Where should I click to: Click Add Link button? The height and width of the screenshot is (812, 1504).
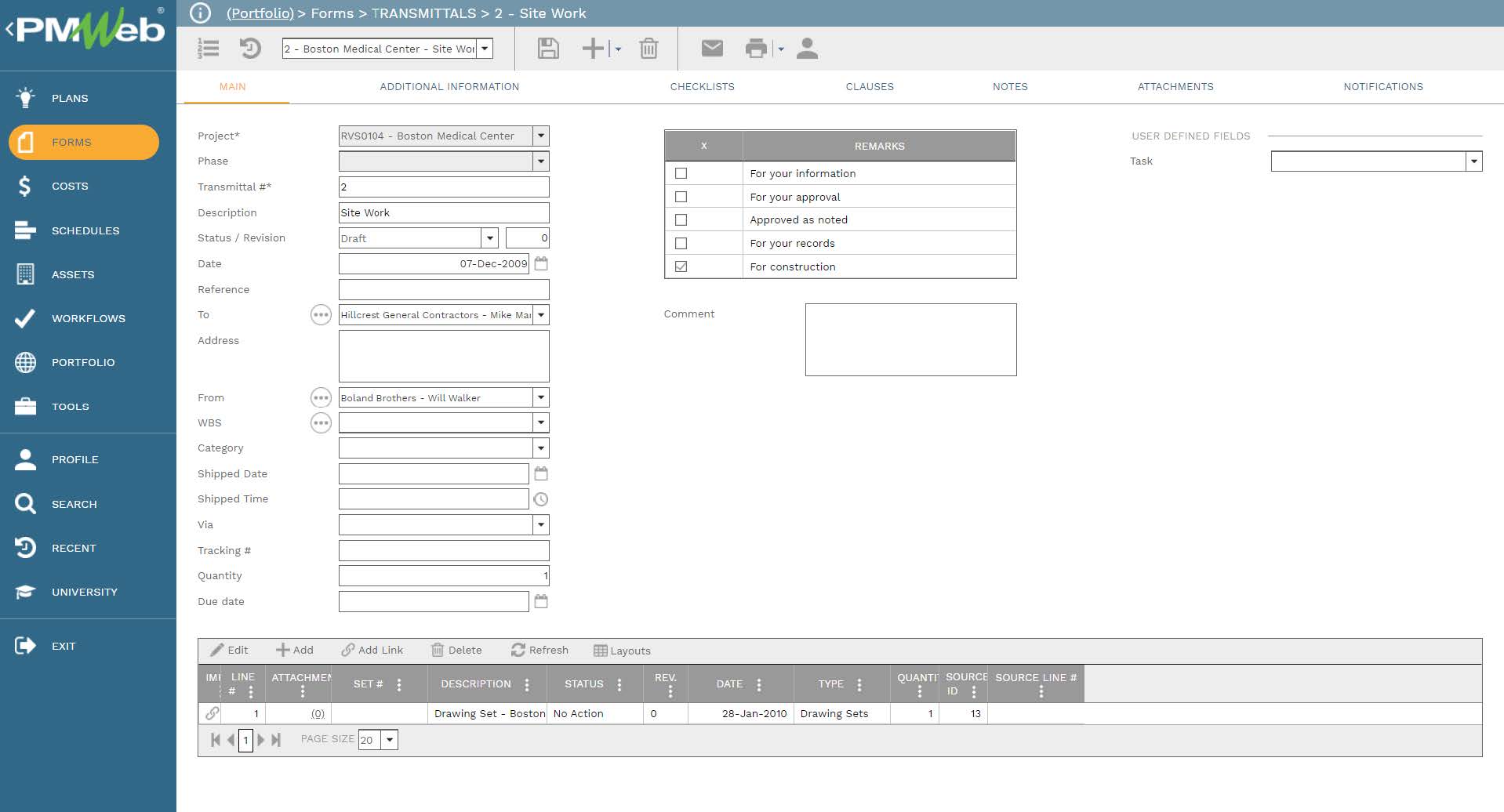click(x=372, y=651)
